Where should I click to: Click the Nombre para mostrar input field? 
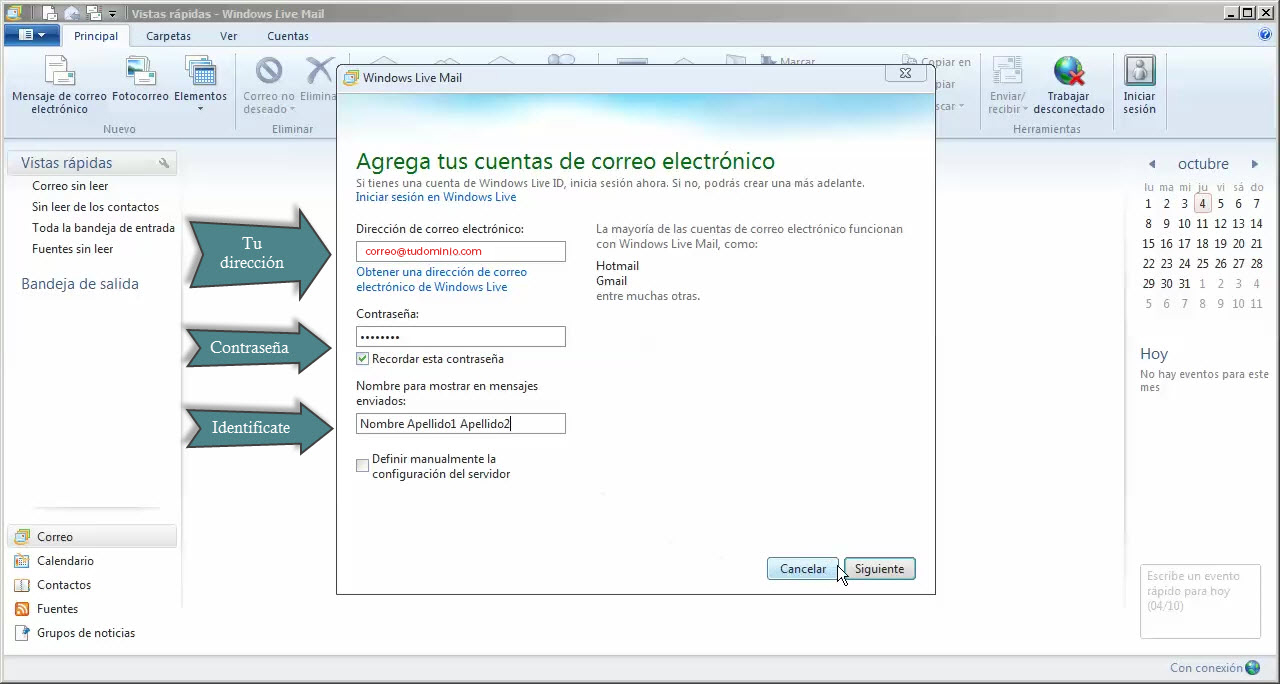pyautogui.click(x=461, y=424)
